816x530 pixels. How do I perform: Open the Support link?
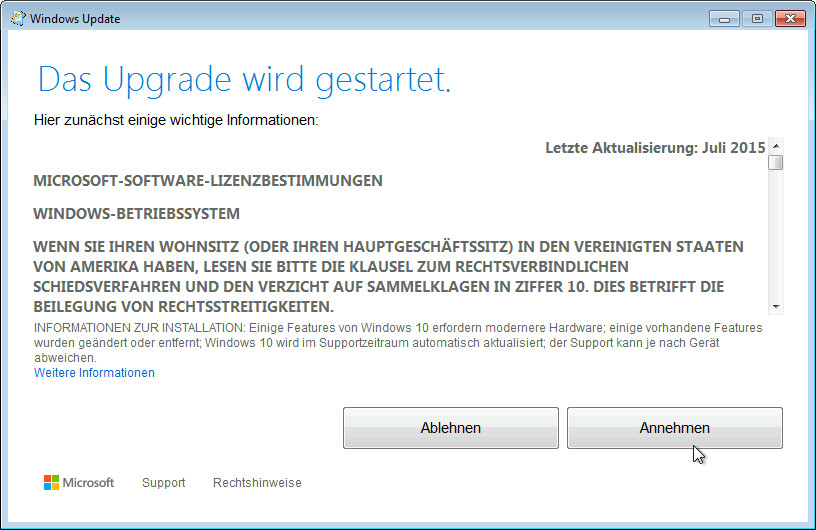pos(163,483)
